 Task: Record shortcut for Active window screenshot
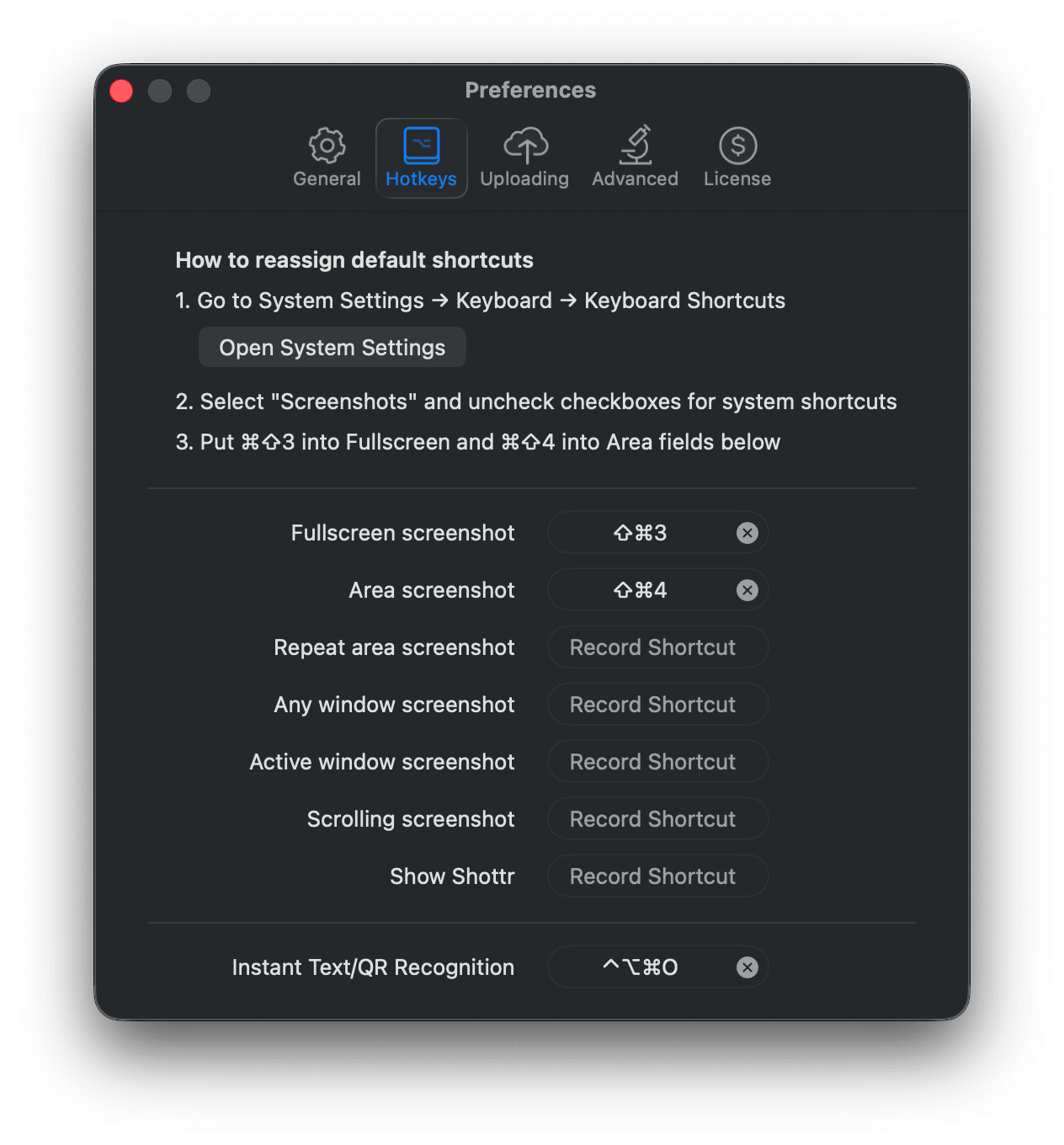pyautogui.click(x=653, y=762)
